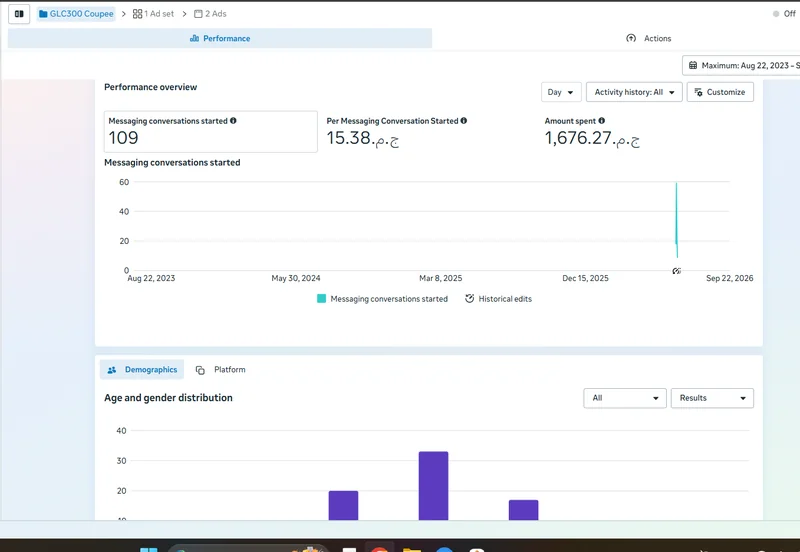Expand the All gender filter dropdown
Screen dimensions: 800x552
coord(625,398)
